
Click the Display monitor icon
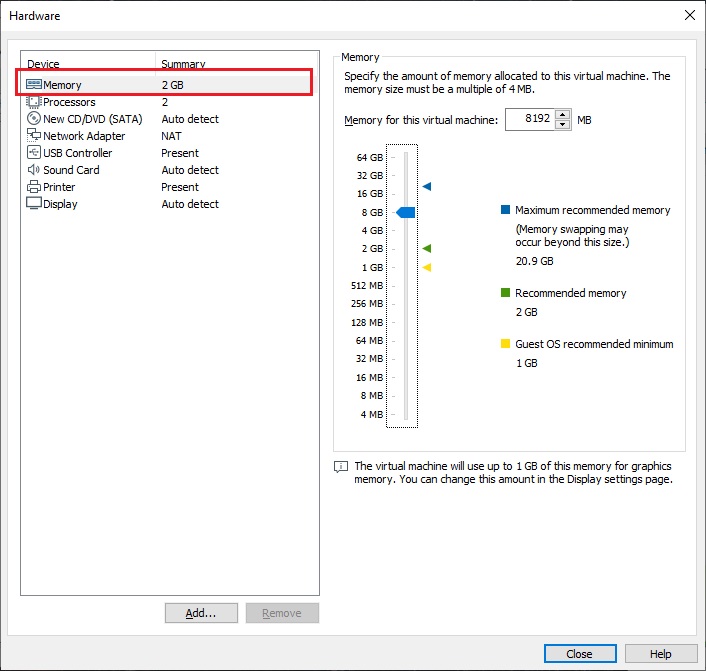click(34, 204)
